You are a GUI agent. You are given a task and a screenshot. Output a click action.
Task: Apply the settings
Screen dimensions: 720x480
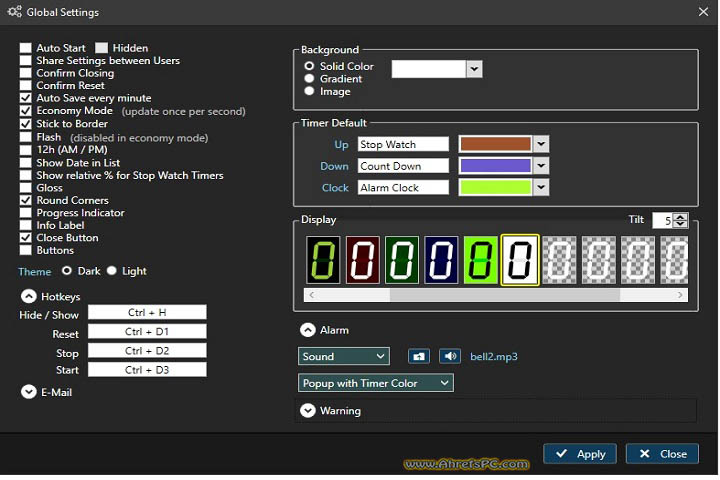[579, 453]
